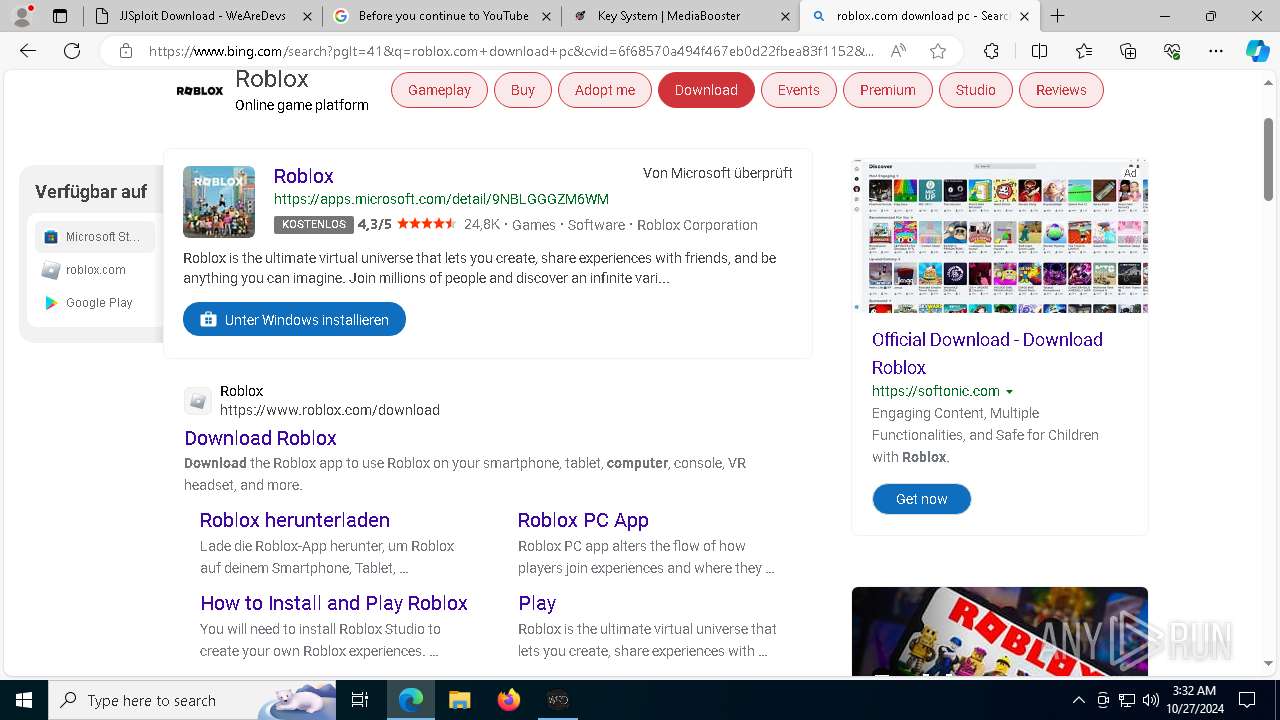Open the Roblox app thumbnail image
The height and width of the screenshot is (720, 1280).
tap(219, 202)
